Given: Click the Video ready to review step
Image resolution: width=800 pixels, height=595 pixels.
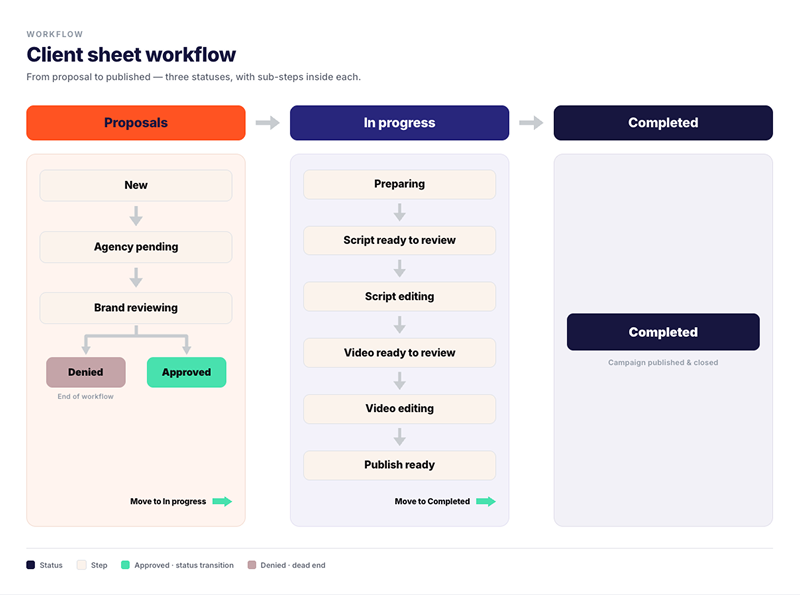Looking at the screenshot, I should (x=399, y=353).
